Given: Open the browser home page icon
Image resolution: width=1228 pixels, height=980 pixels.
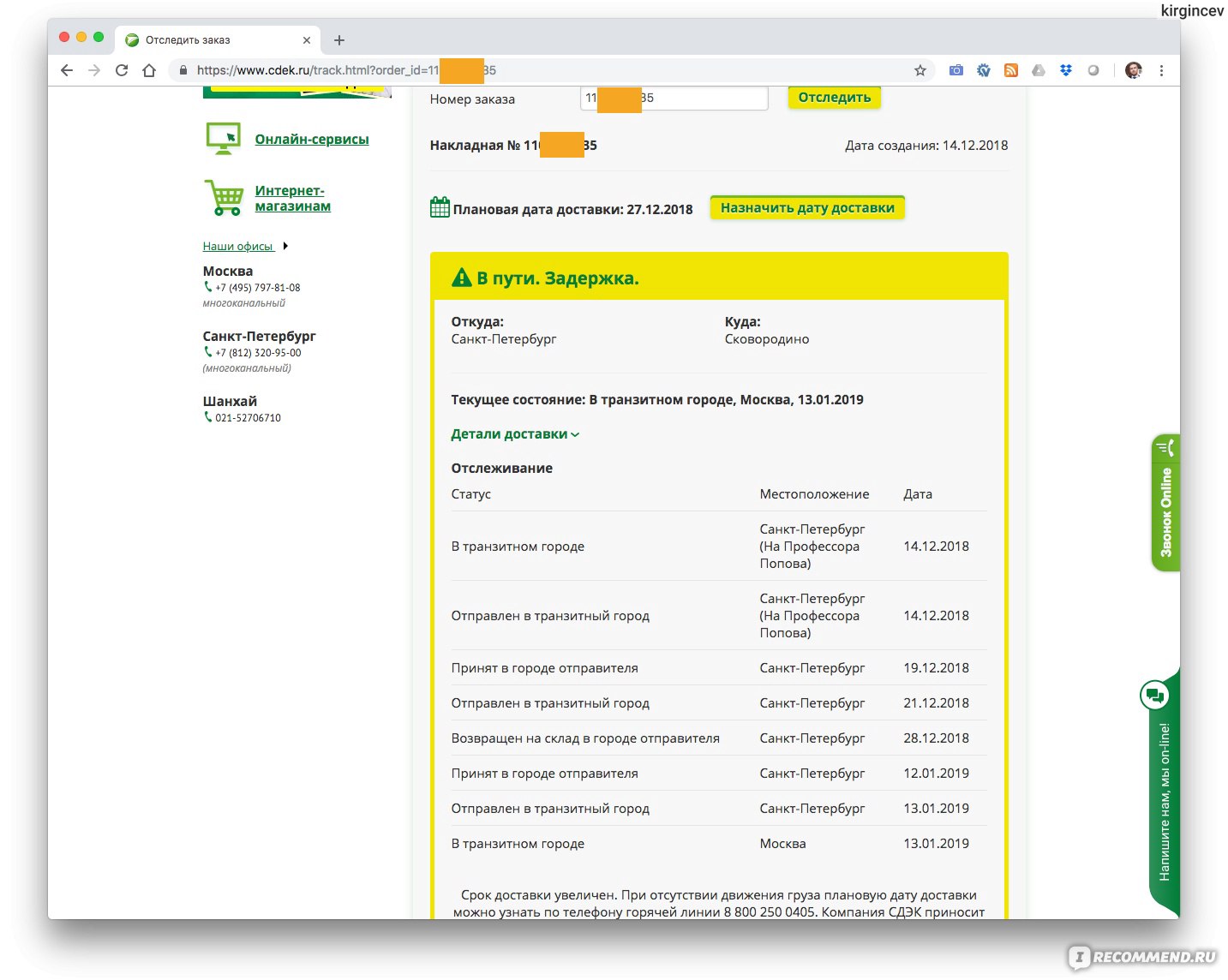Looking at the screenshot, I should pos(149,70).
